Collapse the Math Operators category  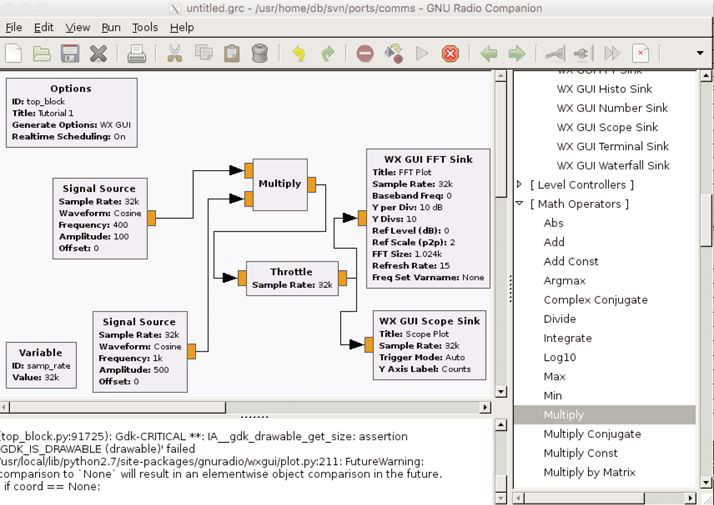[x=520, y=204]
